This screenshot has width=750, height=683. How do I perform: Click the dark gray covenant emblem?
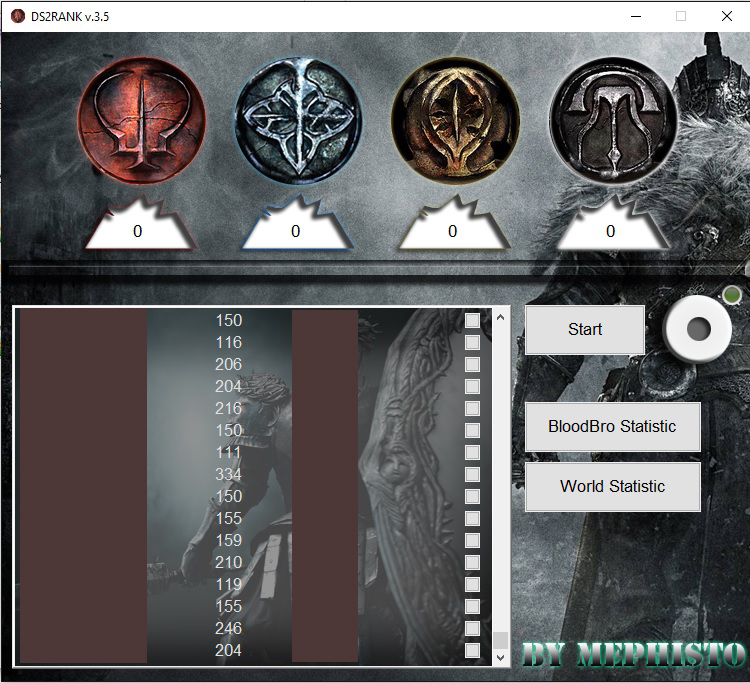pyautogui.click(x=613, y=120)
